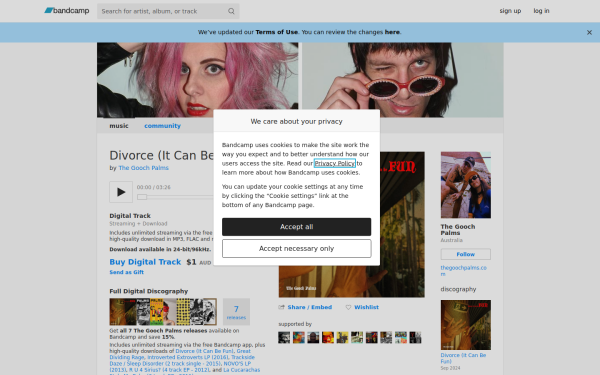Open Divorce album cover in sidebar discography

(466, 325)
